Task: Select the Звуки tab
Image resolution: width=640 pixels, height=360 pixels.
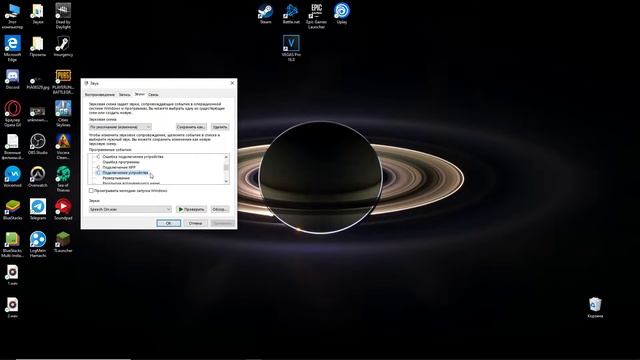Action: [x=140, y=94]
